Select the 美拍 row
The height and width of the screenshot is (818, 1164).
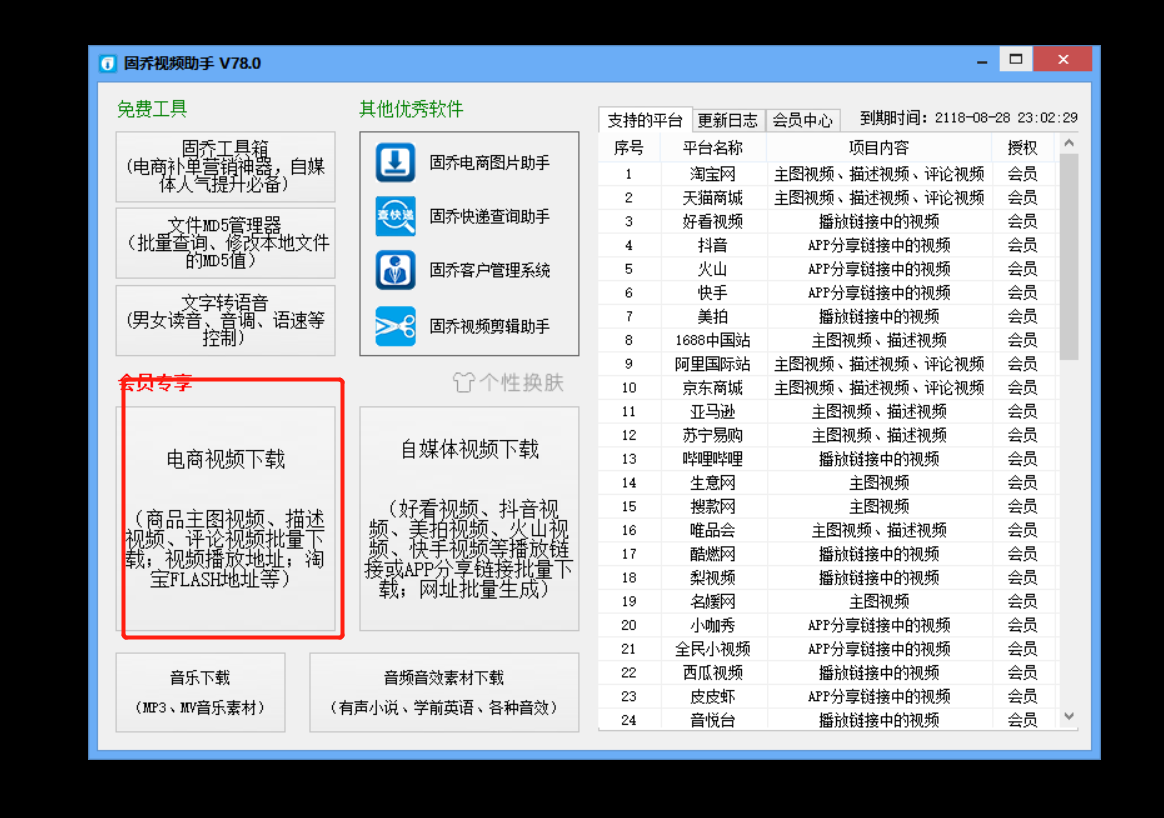click(x=828, y=316)
